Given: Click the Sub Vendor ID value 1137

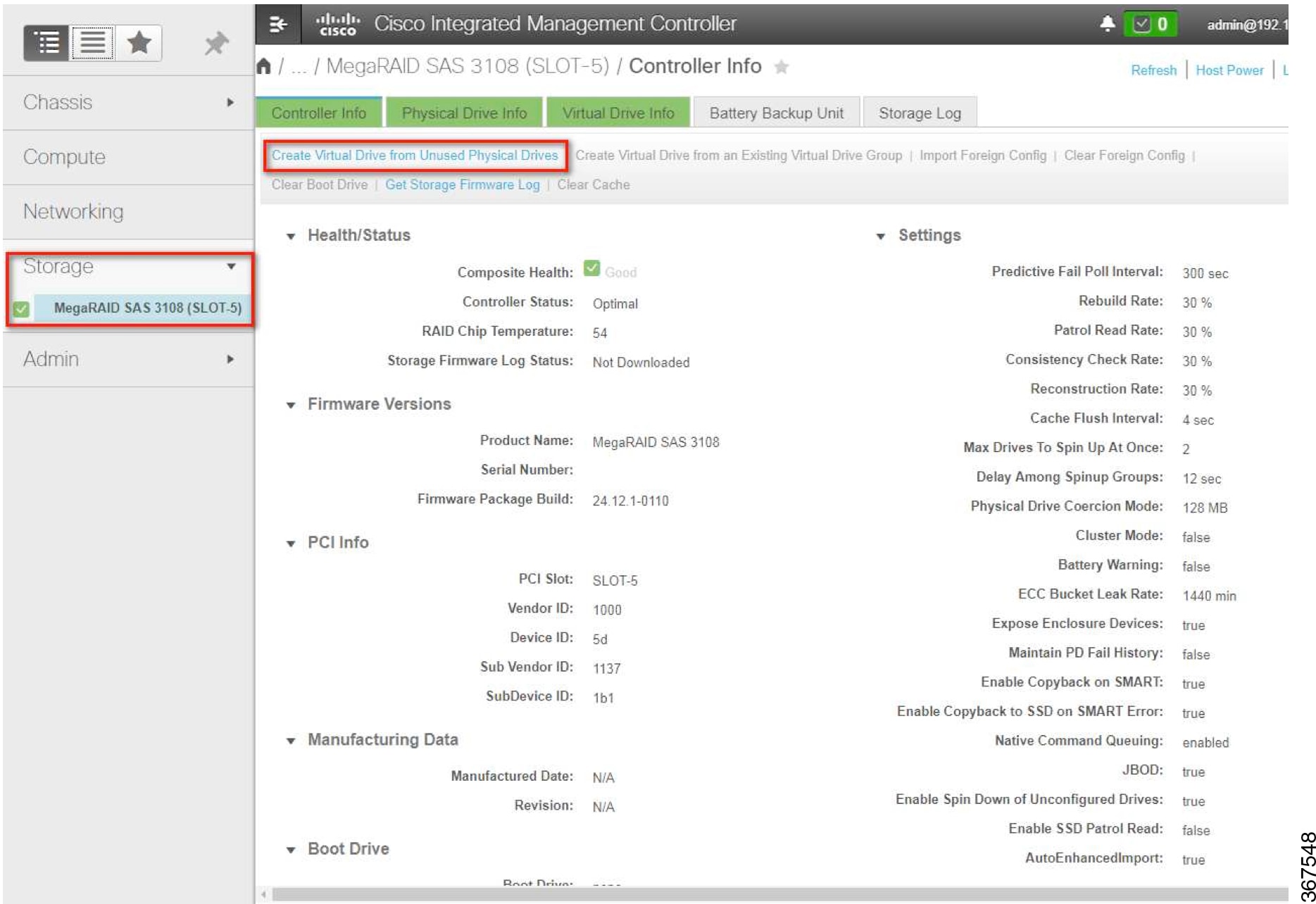Looking at the screenshot, I should (606, 668).
